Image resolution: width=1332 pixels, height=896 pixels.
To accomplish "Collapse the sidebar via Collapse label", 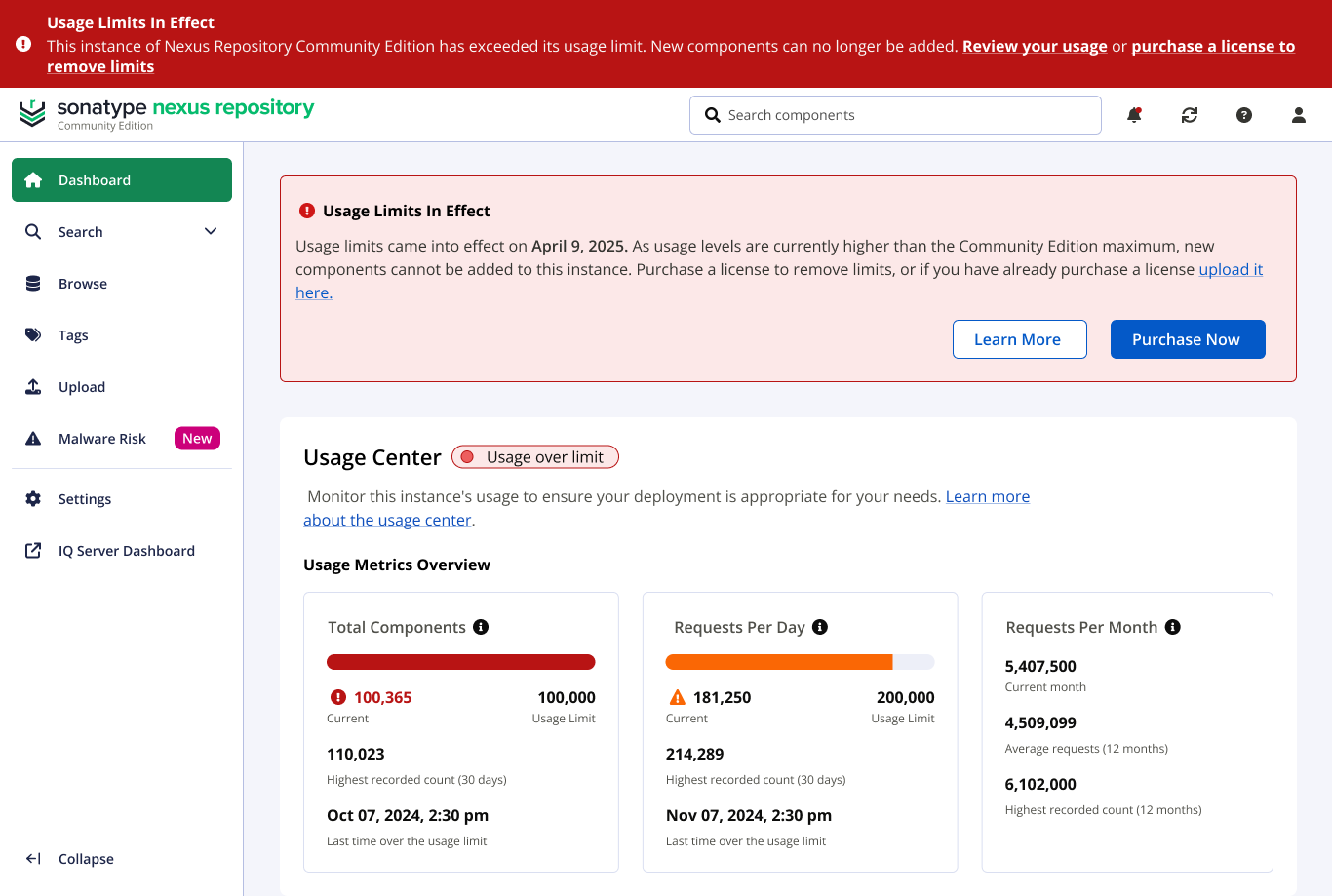I will (86, 859).
